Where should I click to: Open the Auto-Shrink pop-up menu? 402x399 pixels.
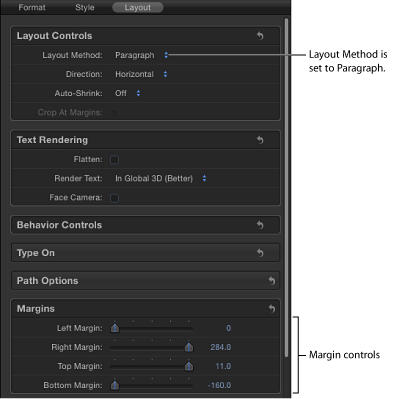(x=128, y=93)
